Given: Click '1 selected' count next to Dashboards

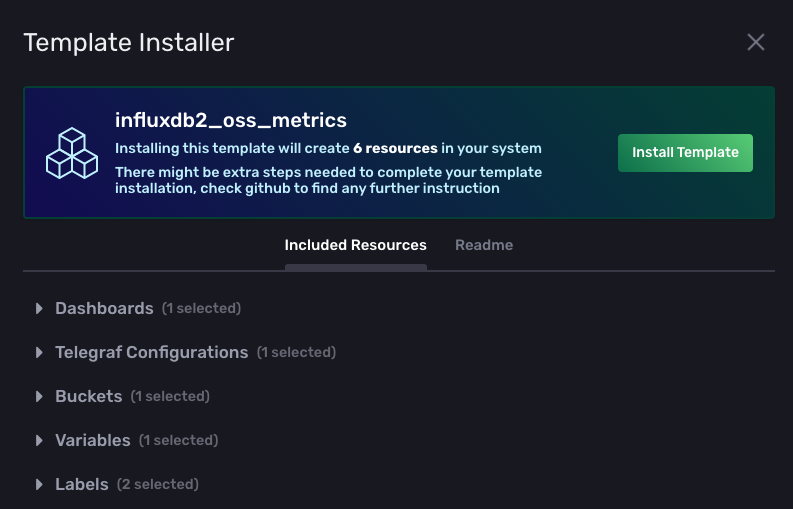Looking at the screenshot, I should [201, 309].
